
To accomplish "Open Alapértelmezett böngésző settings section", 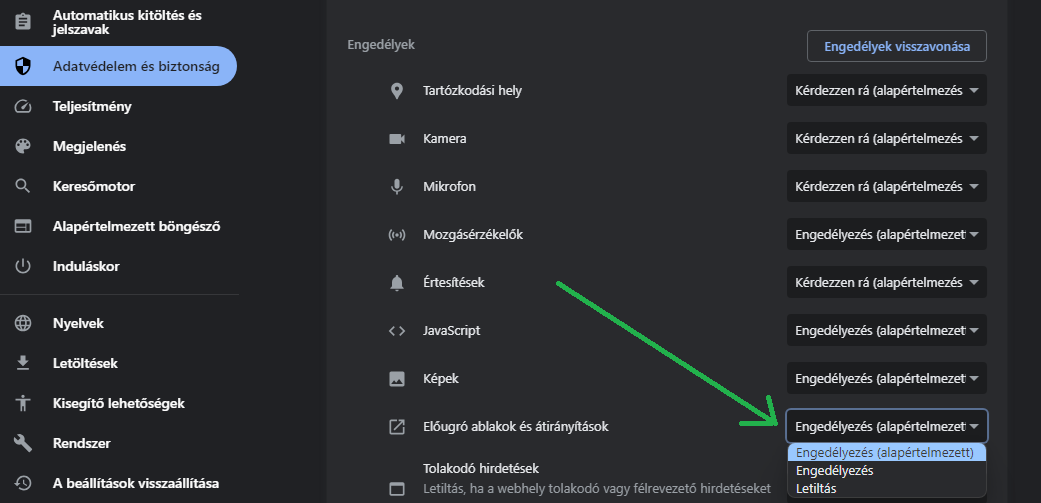I will [136, 226].
